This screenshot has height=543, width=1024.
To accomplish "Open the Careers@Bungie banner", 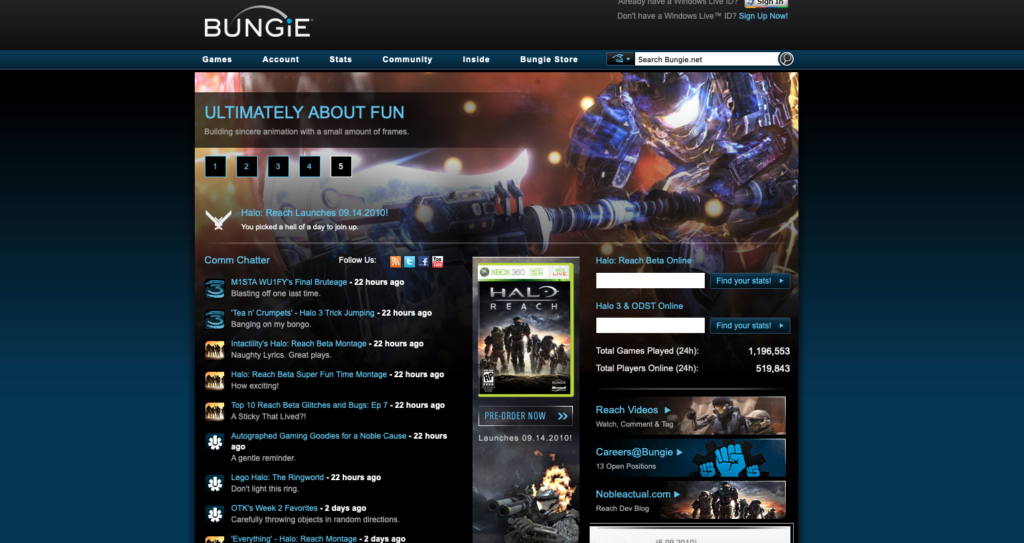I will (x=690, y=457).
